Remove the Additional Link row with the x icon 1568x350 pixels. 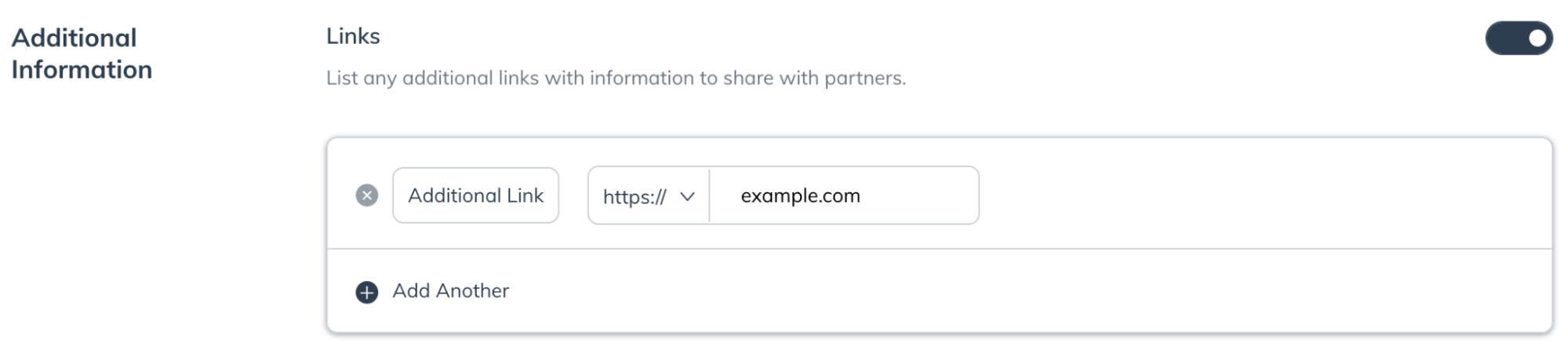pyautogui.click(x=366, y=195)
